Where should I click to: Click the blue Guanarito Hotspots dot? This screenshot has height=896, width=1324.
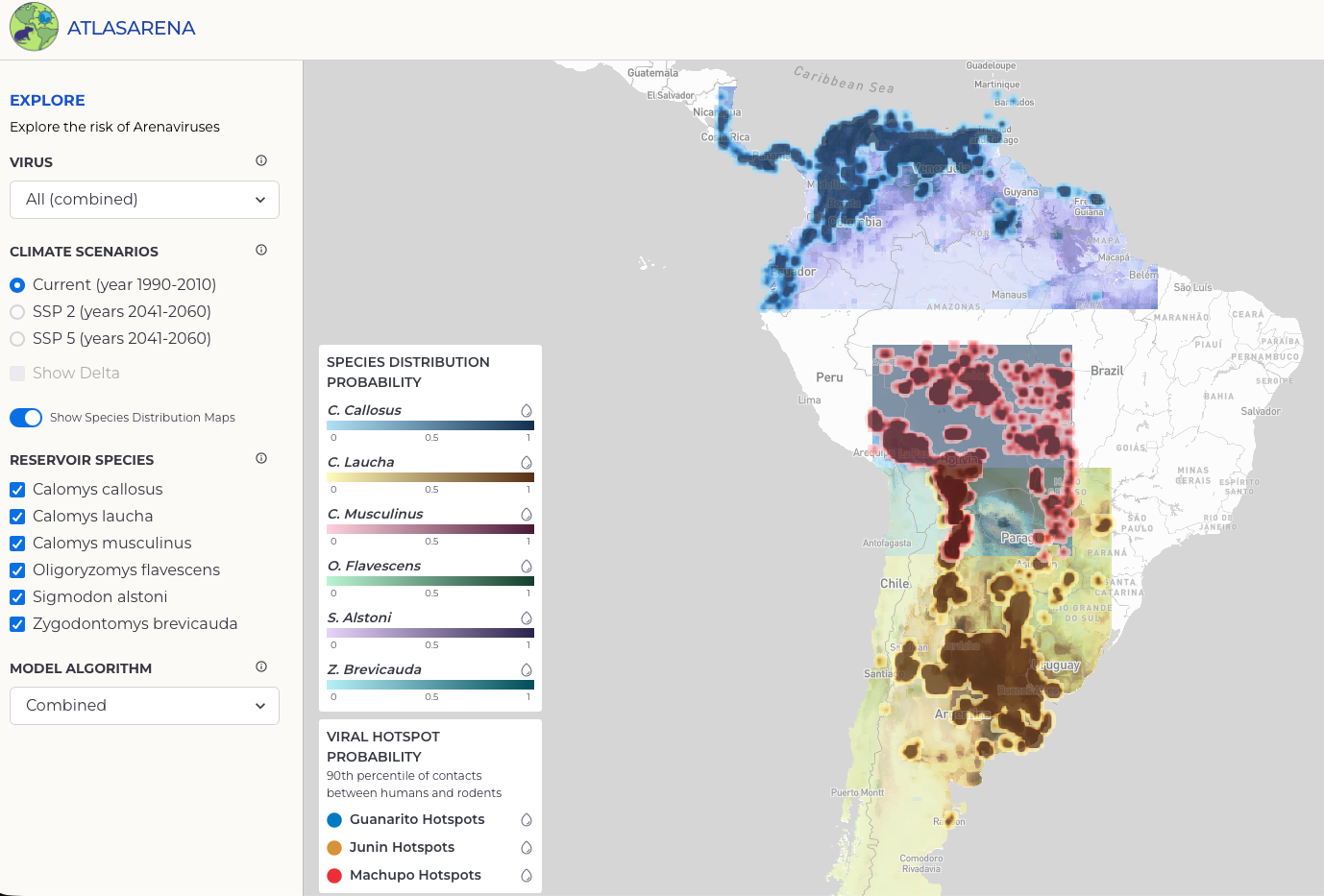(334, 820)
